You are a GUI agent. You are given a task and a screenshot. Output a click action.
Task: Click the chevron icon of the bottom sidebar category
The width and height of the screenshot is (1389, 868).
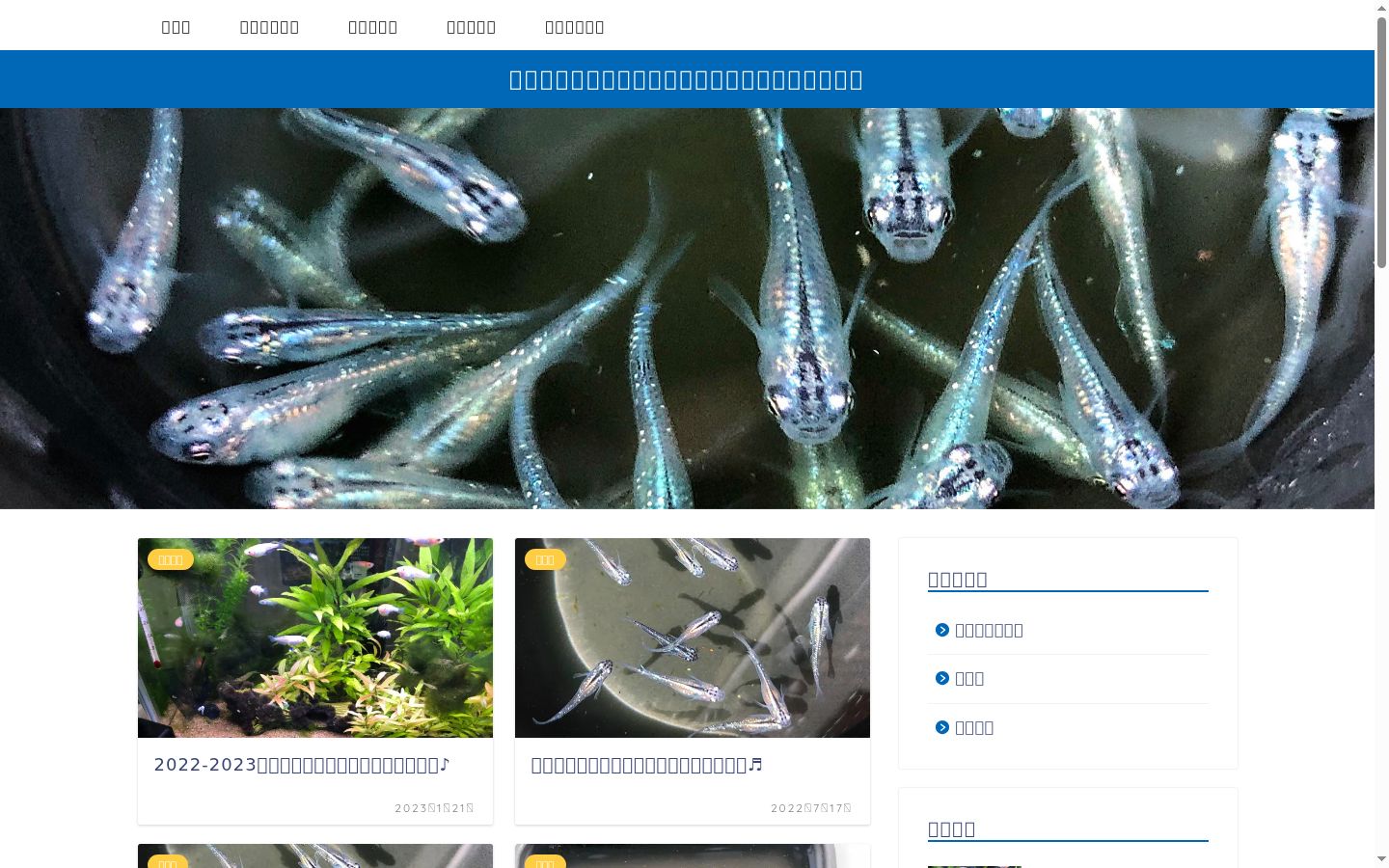coord(942,727)
